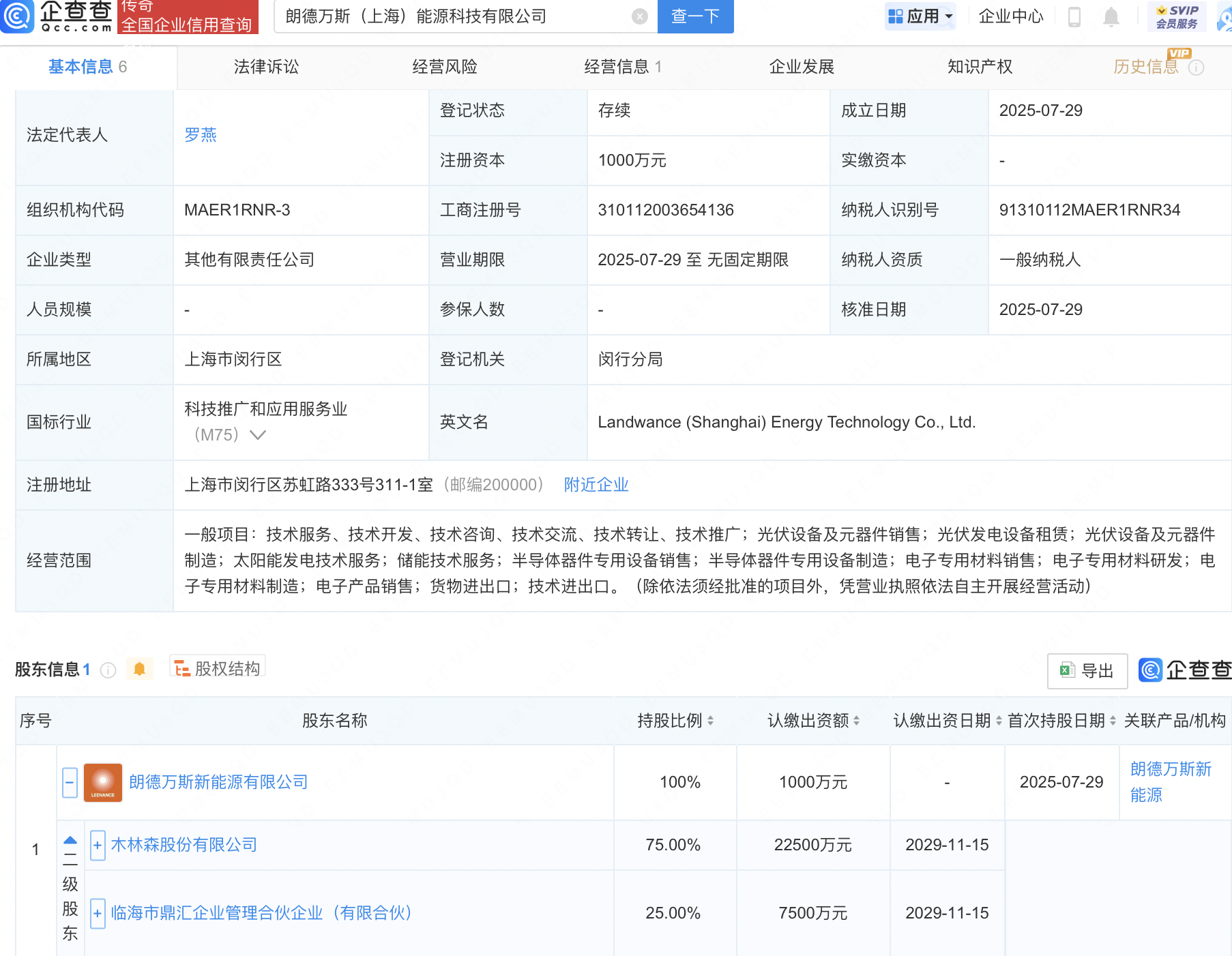This screenshot has height=956, width=1232.
Task: Open the 应用 dropdown menu
Action: [x=920, y=16]
